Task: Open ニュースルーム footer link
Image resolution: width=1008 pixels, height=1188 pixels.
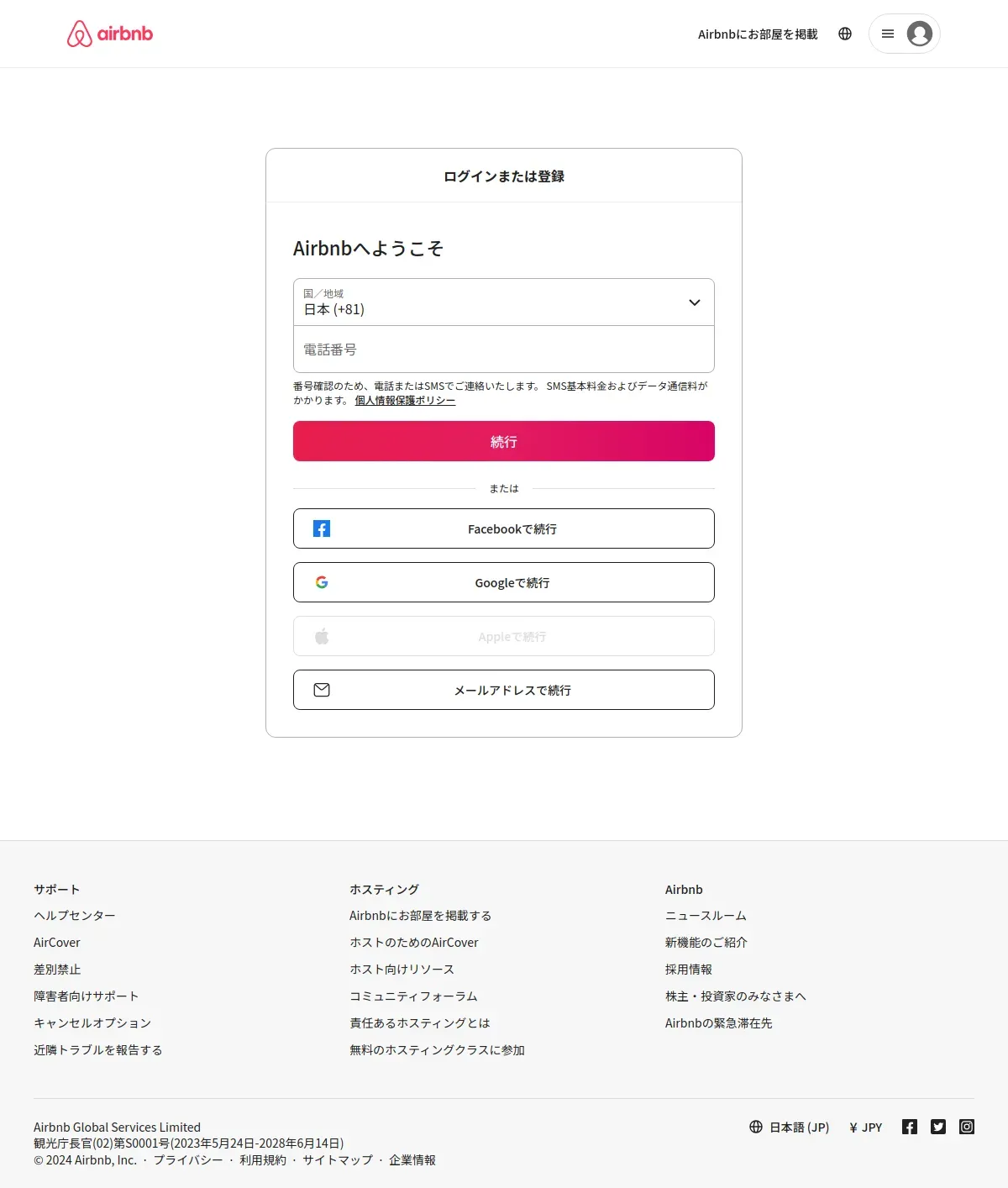Action: tap(706, 916)
